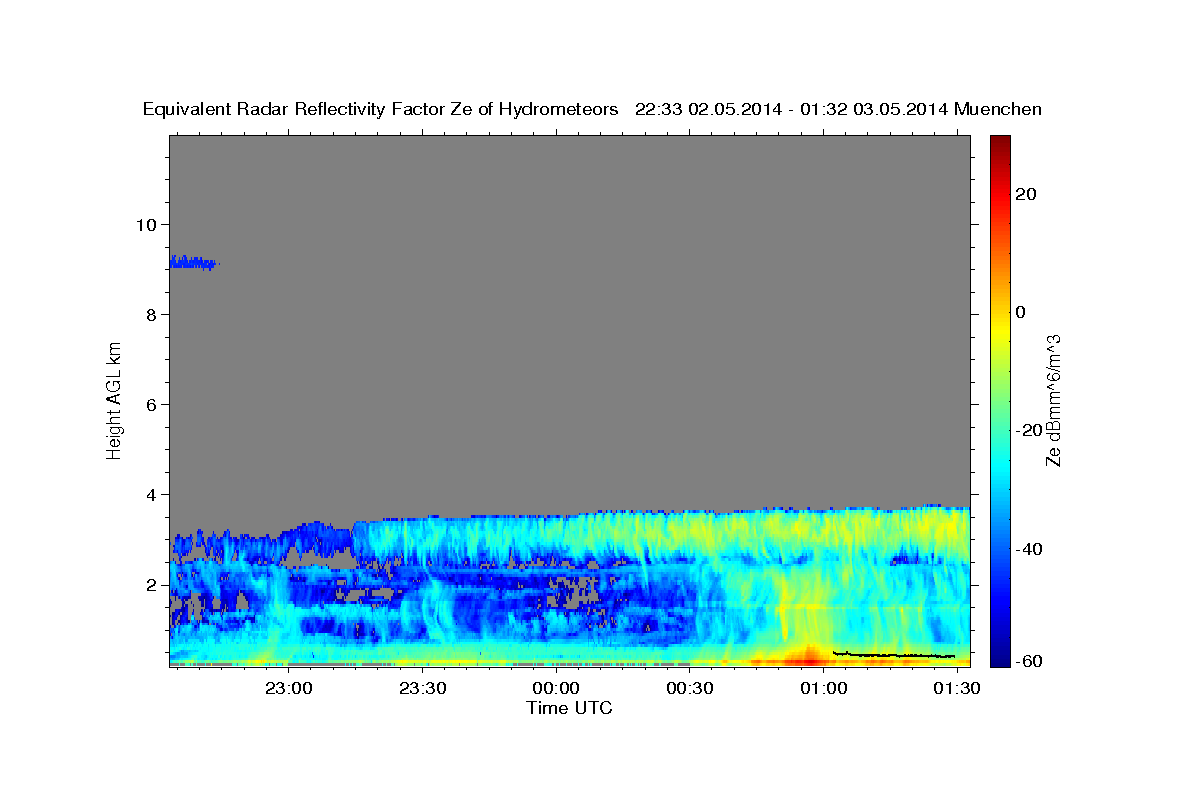Click the colorbar value label 0

click(x=1021, y=312)
